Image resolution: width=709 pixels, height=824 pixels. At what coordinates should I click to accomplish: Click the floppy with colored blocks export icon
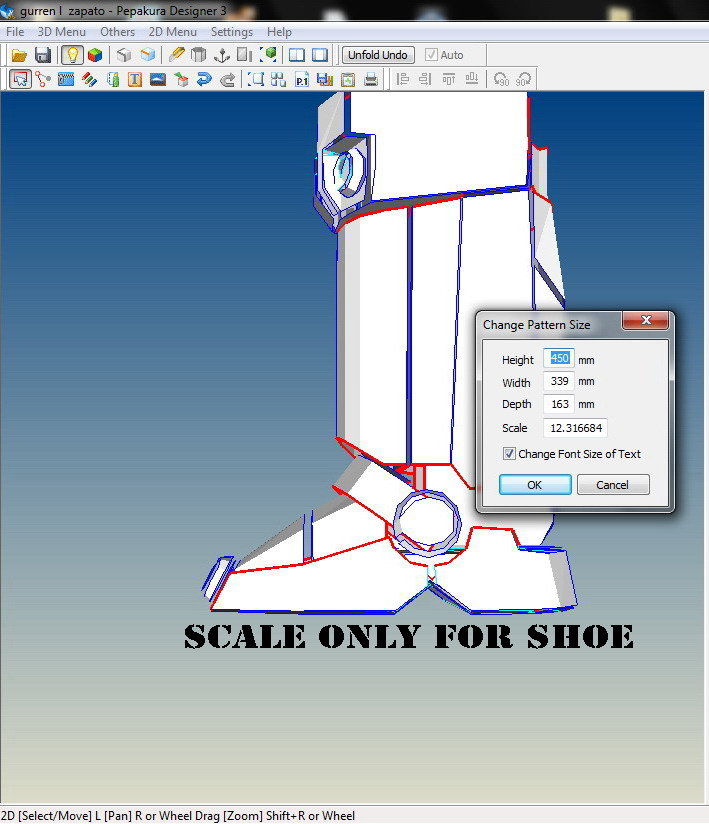(x=325, y=79)
